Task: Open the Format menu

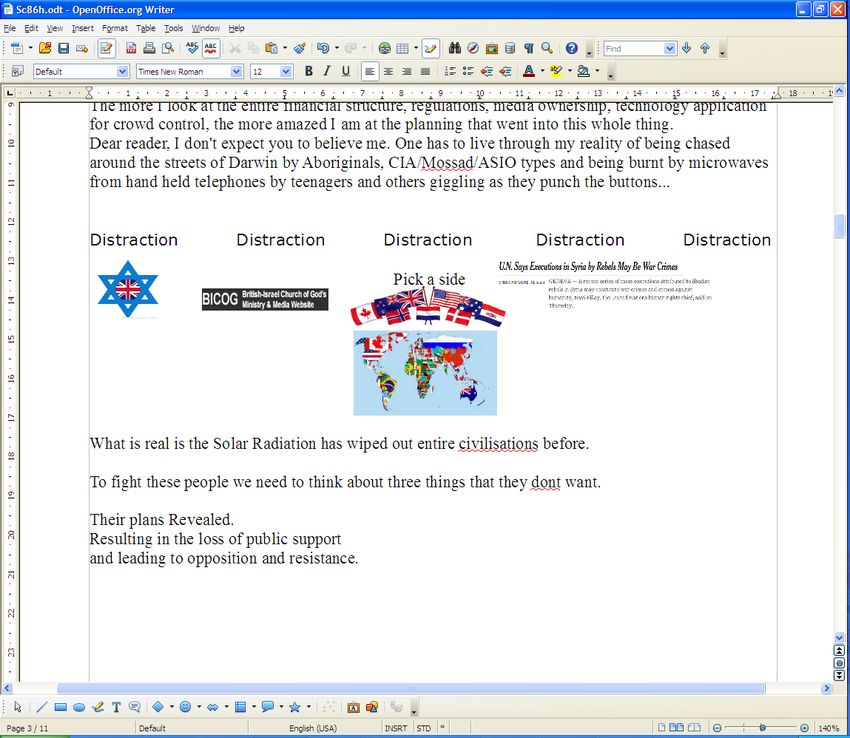Action: (x=114, y=28)
